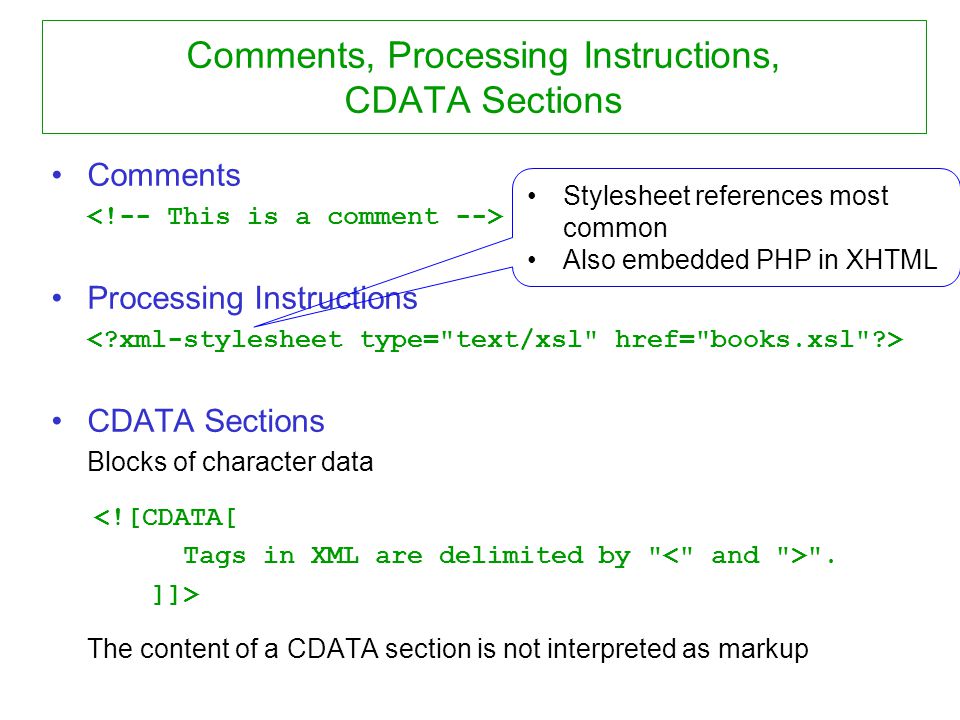Click 'Stylesheet references most common' callout text

(726, 212)
